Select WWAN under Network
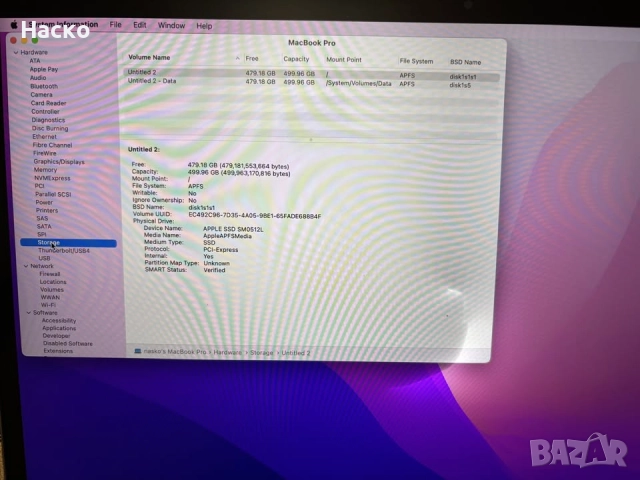Viewport: 640px width, 480px height. pyautogui.click(x=50, y=297)
